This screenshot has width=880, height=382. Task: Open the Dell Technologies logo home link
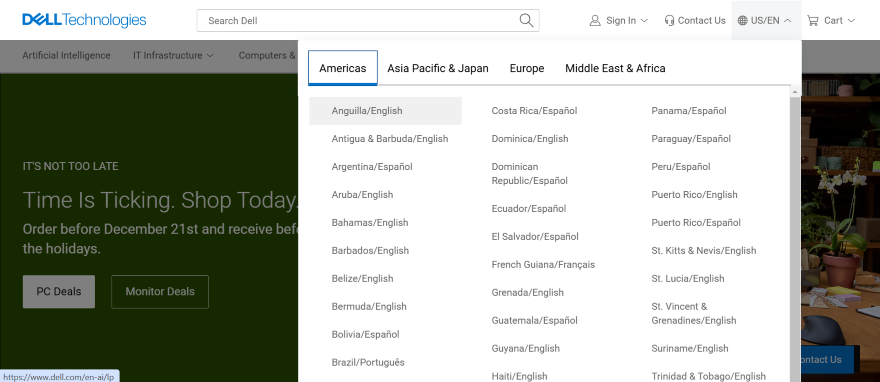point(84,20)
